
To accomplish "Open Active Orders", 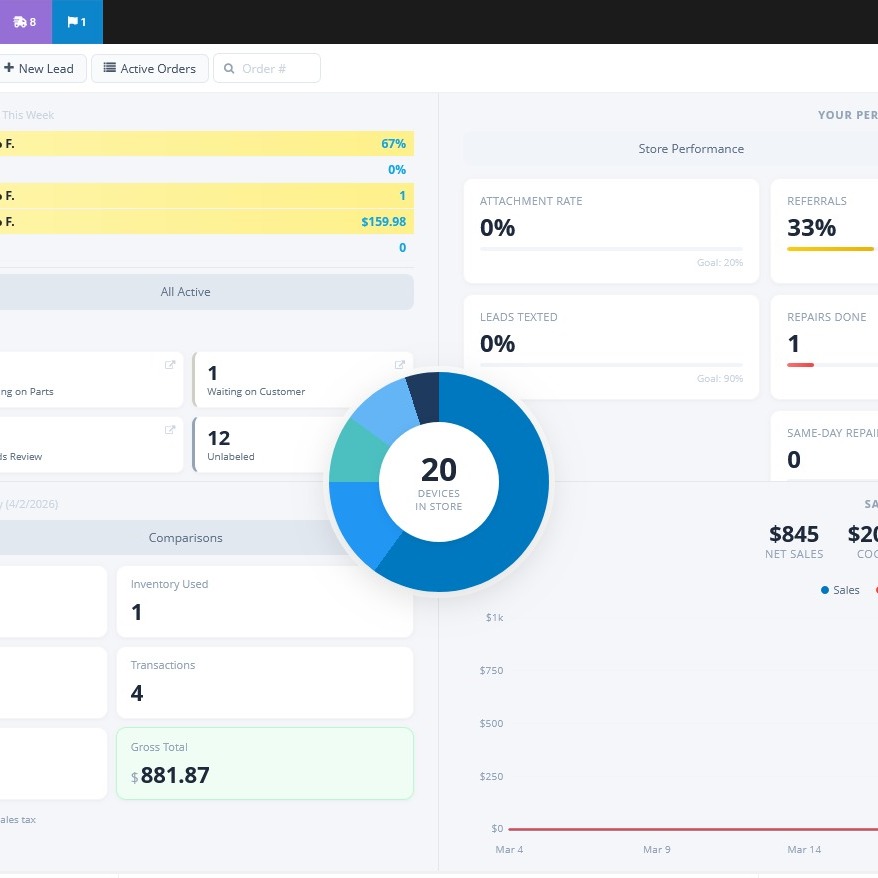I will 149,69.
